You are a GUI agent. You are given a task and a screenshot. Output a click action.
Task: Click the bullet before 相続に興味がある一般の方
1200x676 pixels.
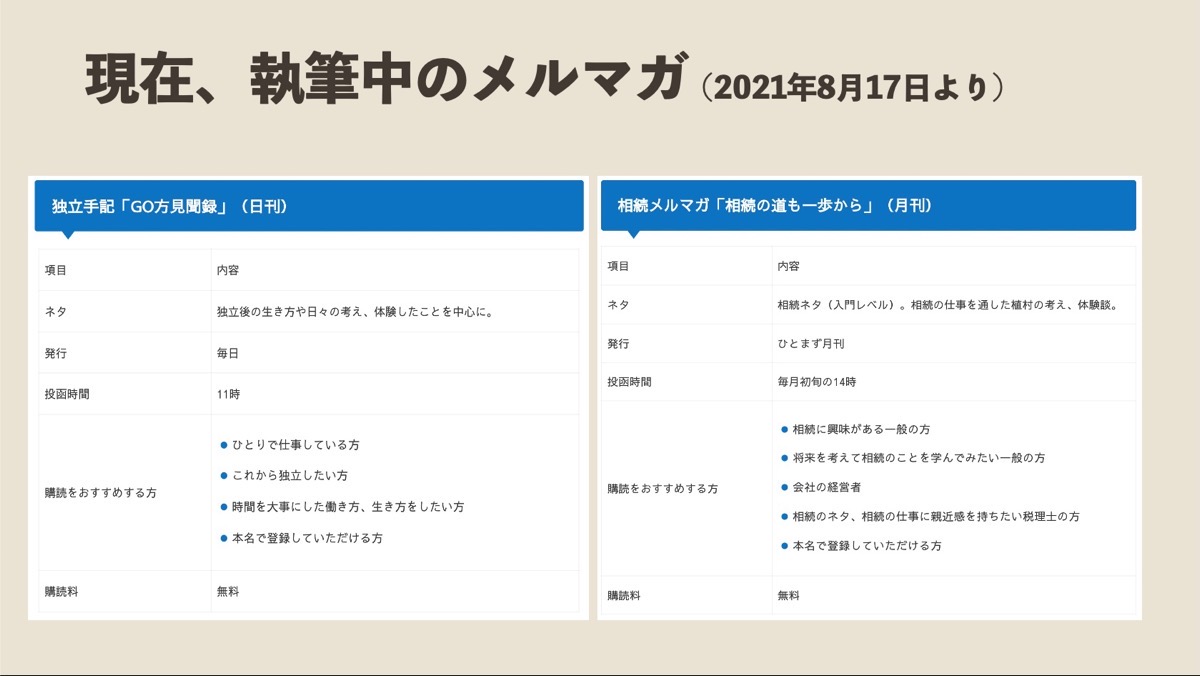point(785,428)
